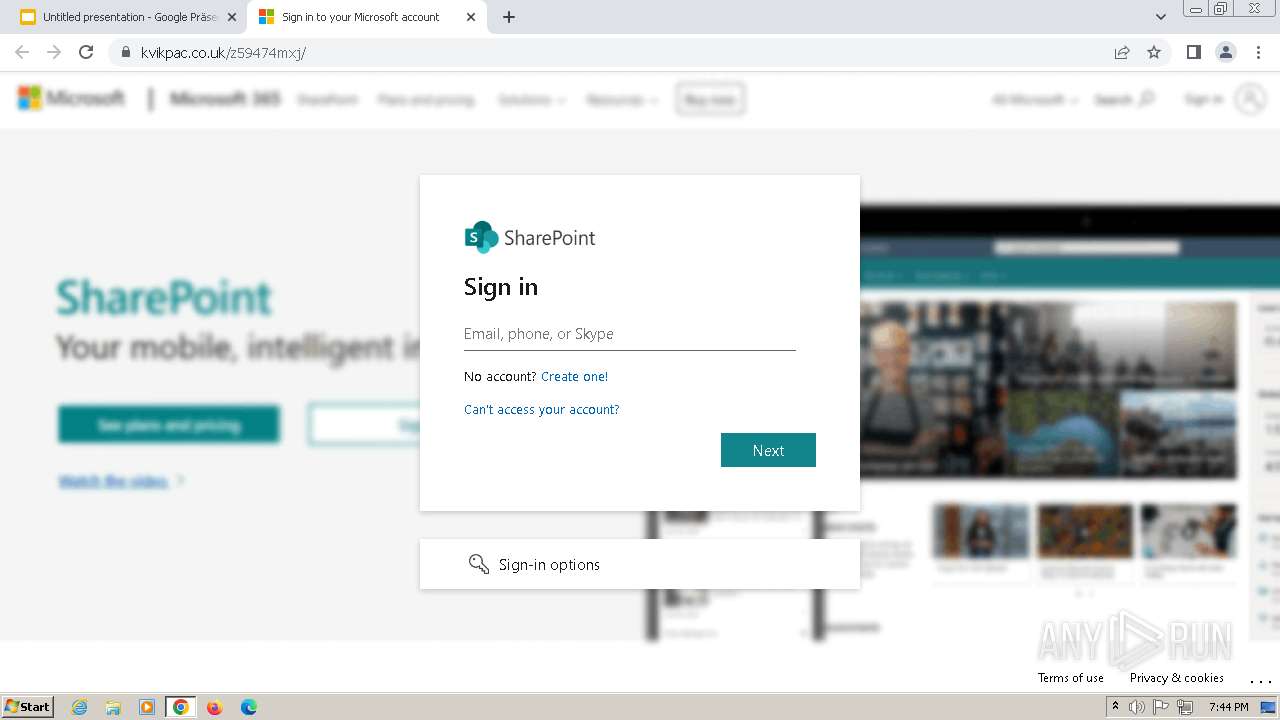
Task: Click the Email, phone, or Skype field
Action: click(x=630, y=334)
